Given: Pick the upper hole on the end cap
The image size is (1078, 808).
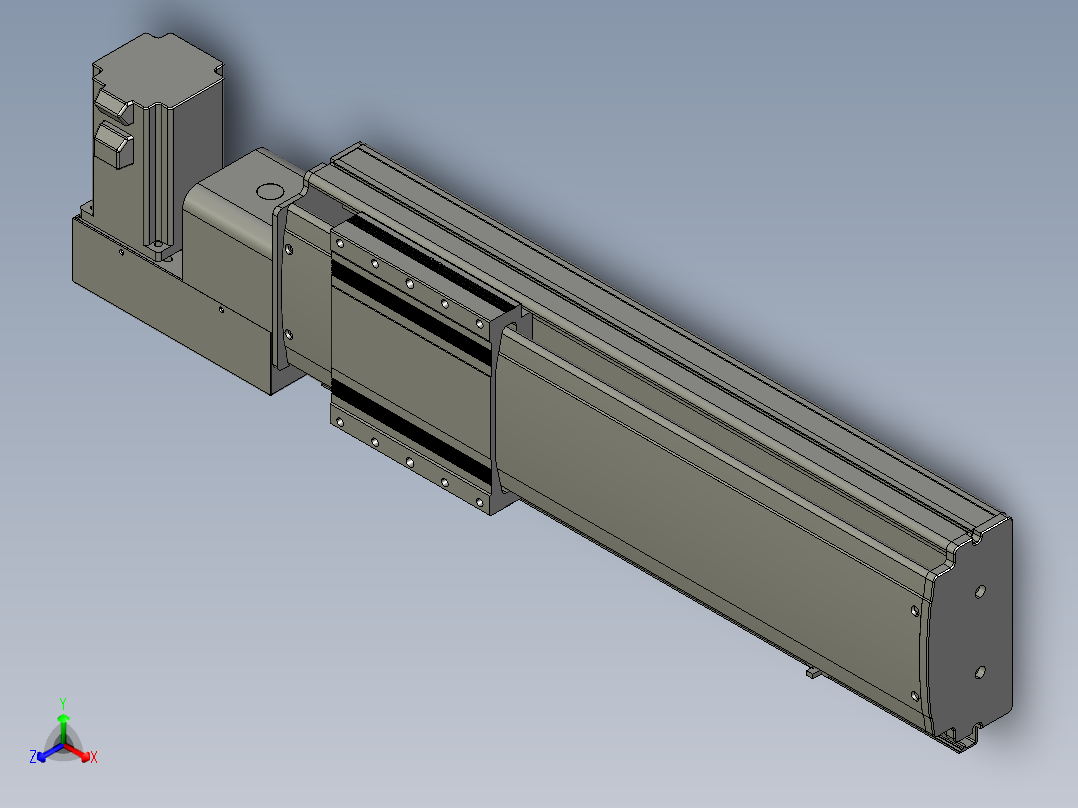Looking at the screenshot, I should pyautogui.click(x=980, y=591).
